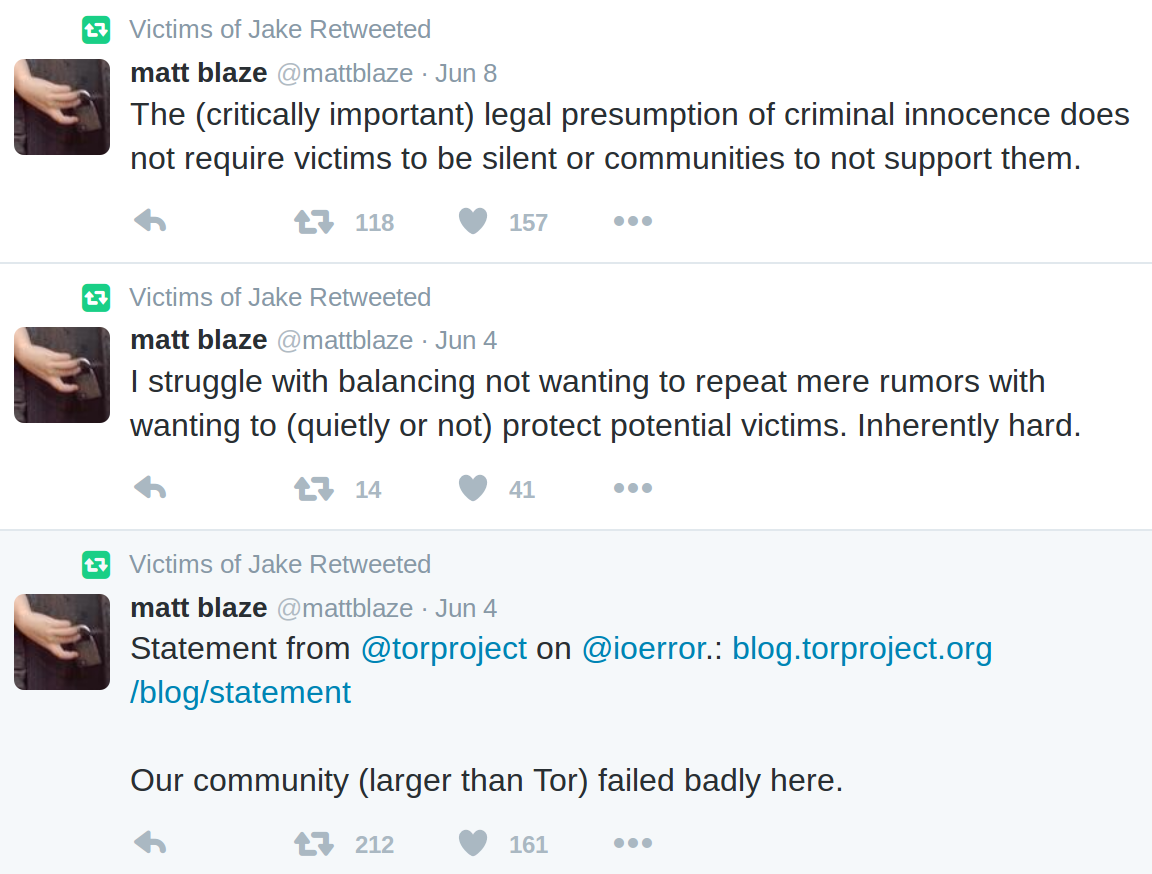The width and height of the screenshot is (1152, 874).
Task: Open the 'Jun 4' timestamp of the Tor statement tweet
Action: [x=466, y=608]
